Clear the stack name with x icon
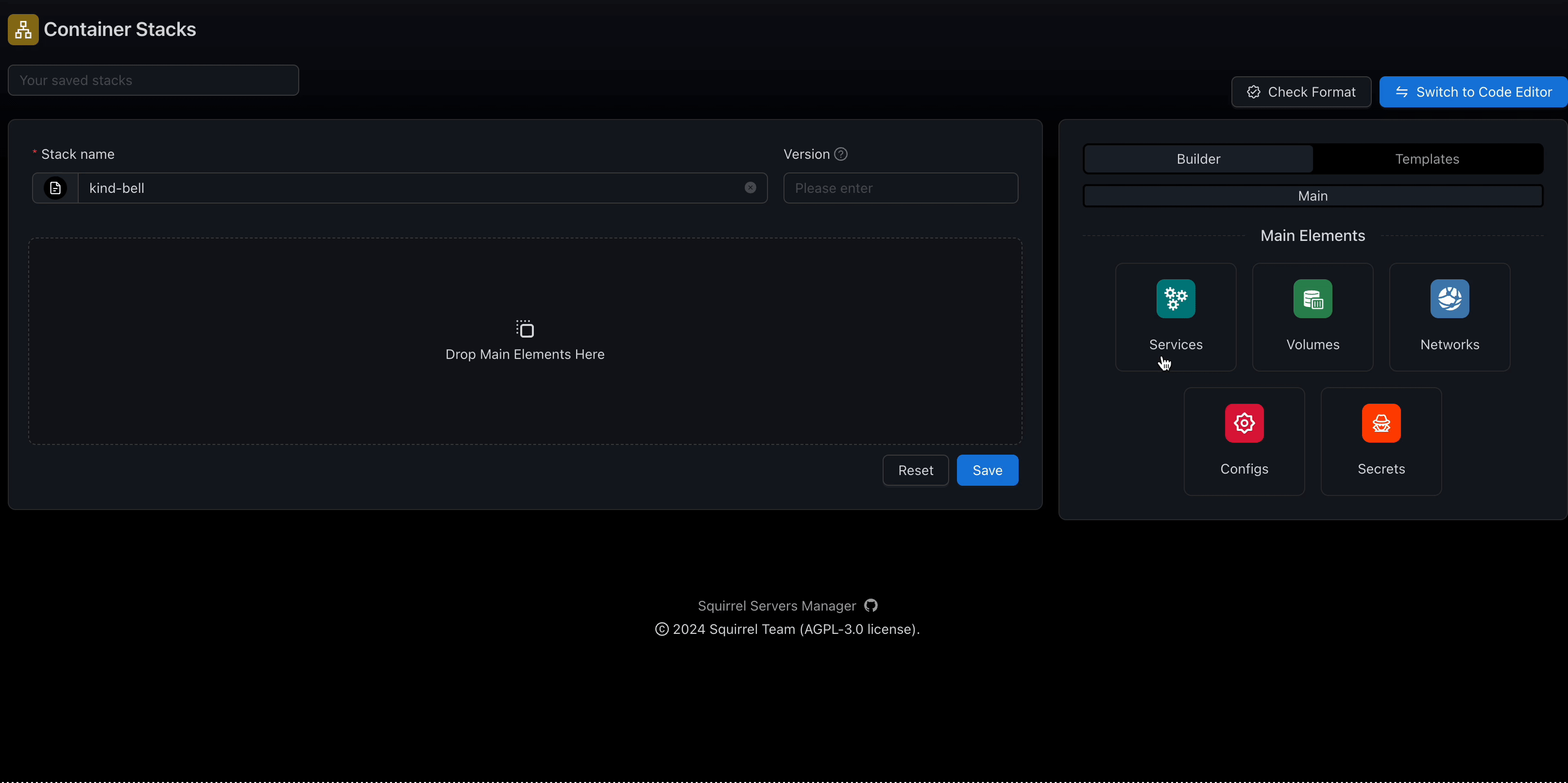Image resolution: width=1568 pixels, height=783 pixels. 750,187
